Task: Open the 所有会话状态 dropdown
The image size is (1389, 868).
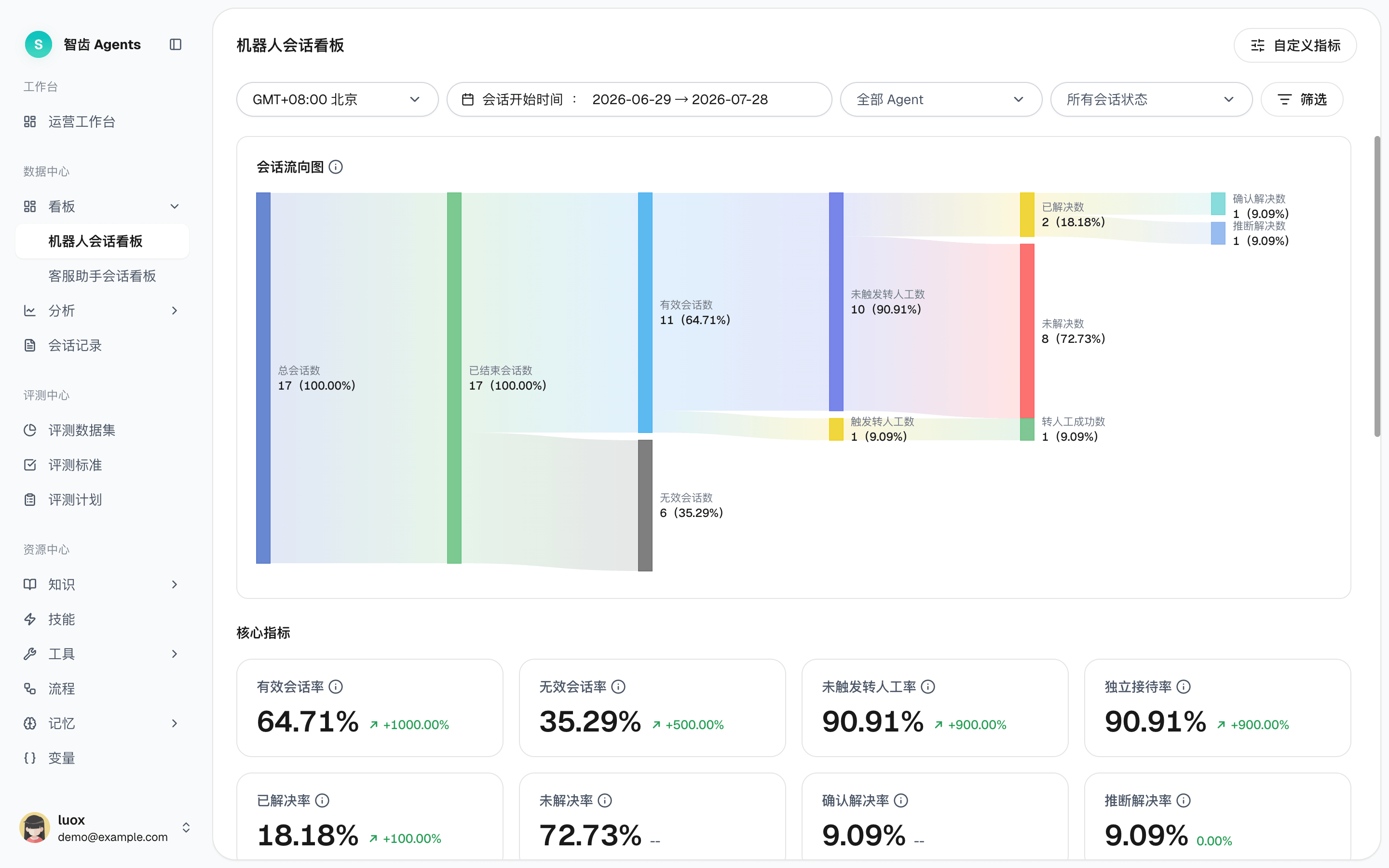Action: tap(1151, 99)
